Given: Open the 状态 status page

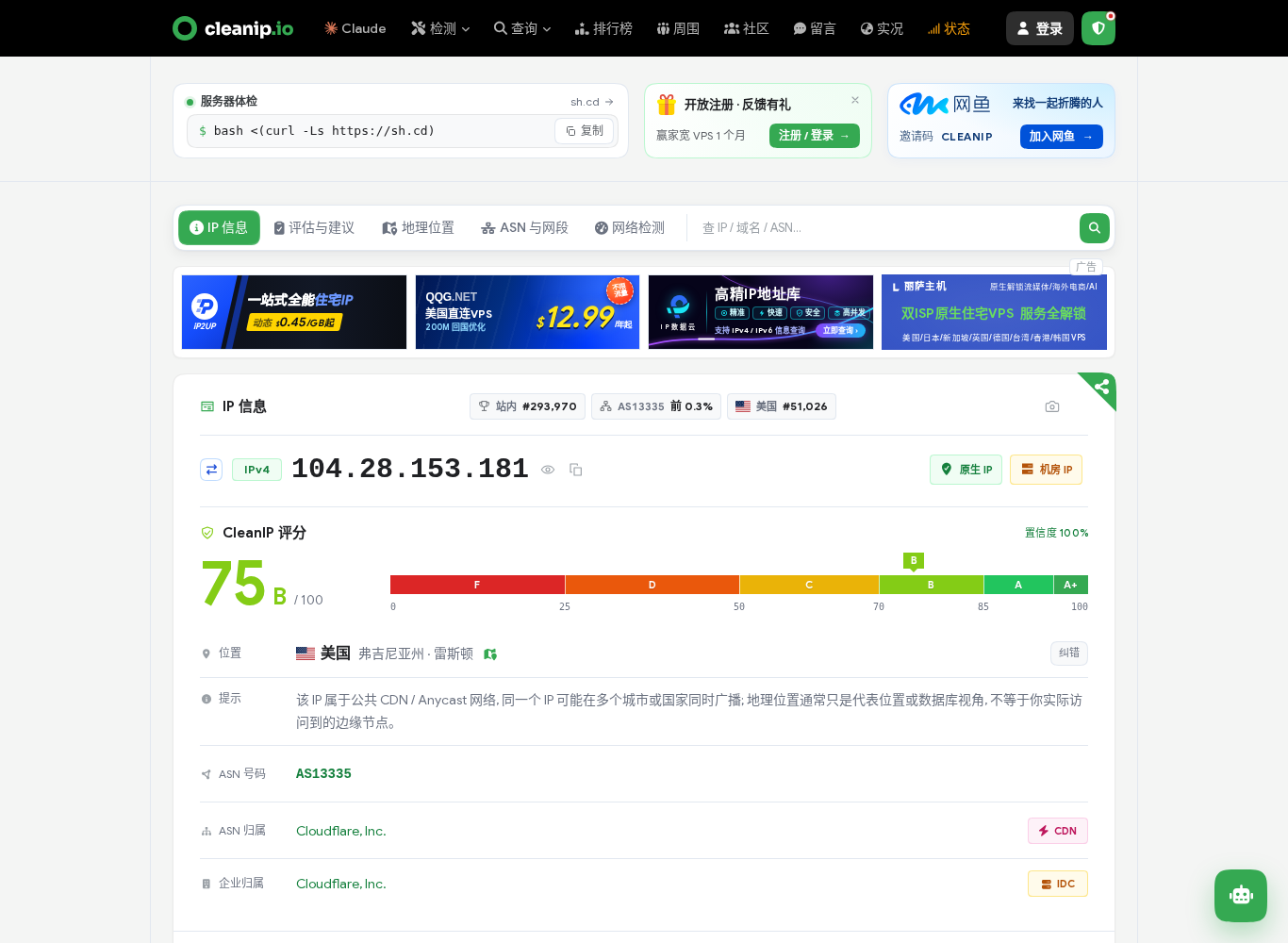Looking at the screenshot, I should click(x=949, y=28).
